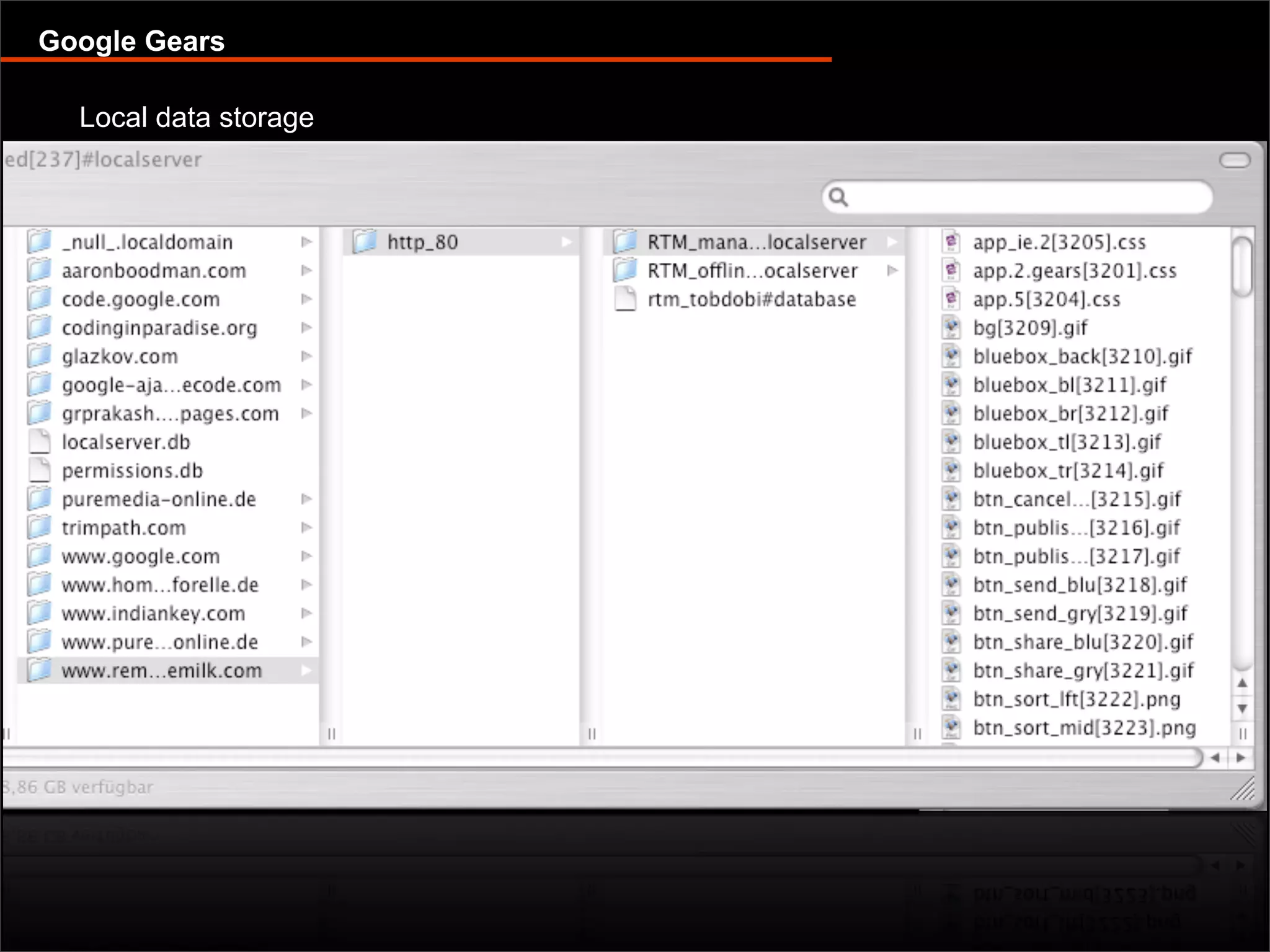
Task: Click the RTM_mana...localserver folder icon
Action: coord(625,242)
